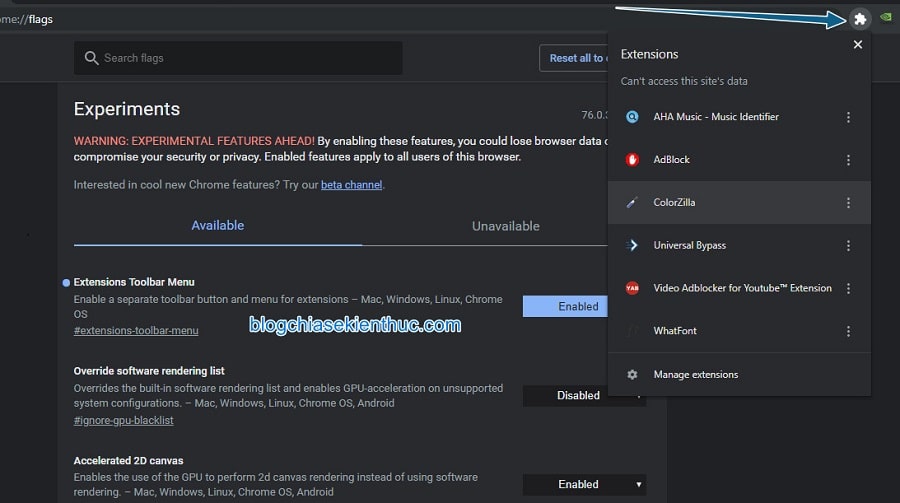Click the AdBlock red hand icon
This screenshot has height=503, width=900.
click(x=632, y=160)
